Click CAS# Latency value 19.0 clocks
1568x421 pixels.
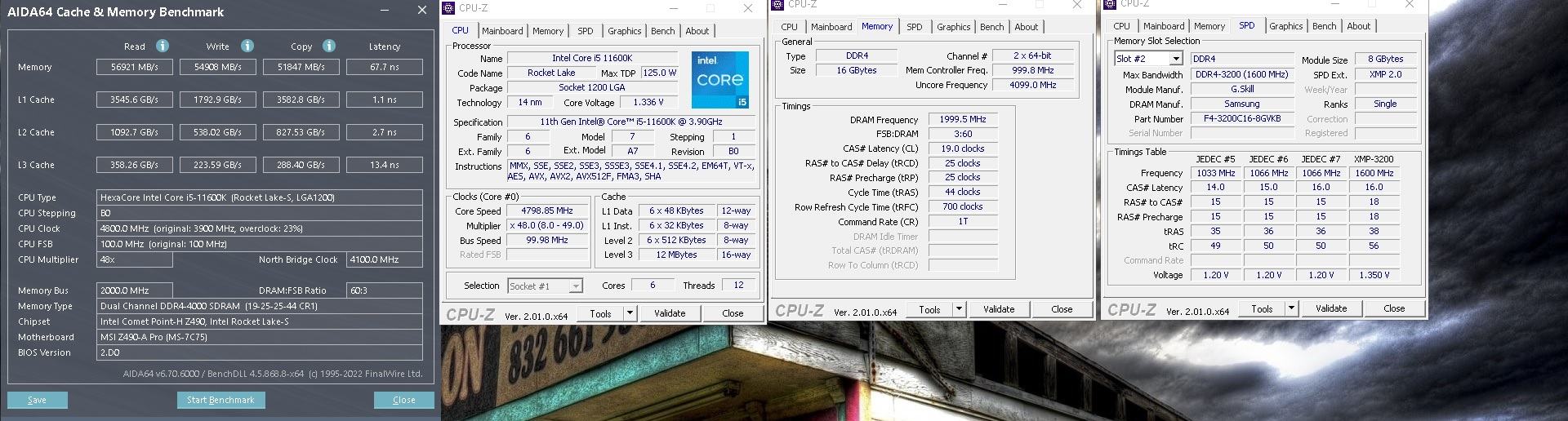pyautogui.click(x=963, y=148)
